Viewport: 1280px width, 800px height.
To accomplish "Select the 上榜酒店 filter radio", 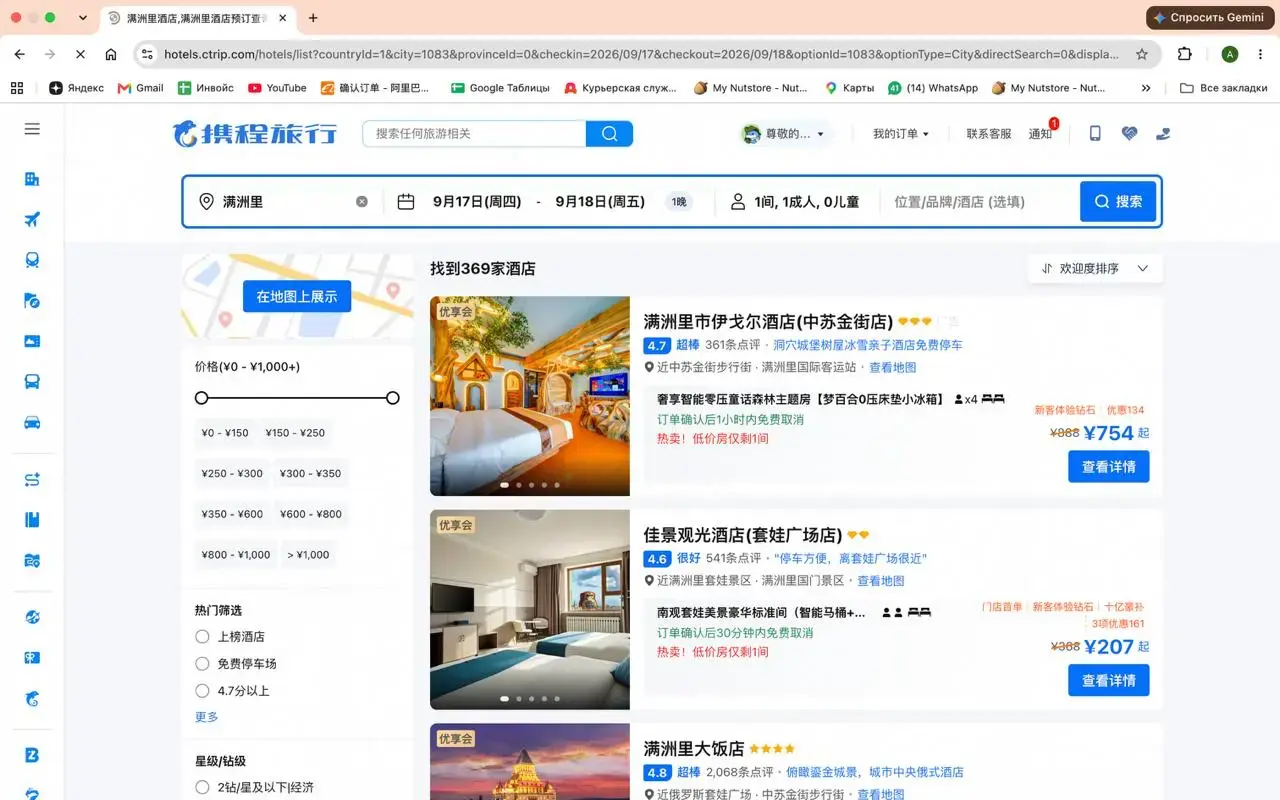I will (x=202, y=637).
